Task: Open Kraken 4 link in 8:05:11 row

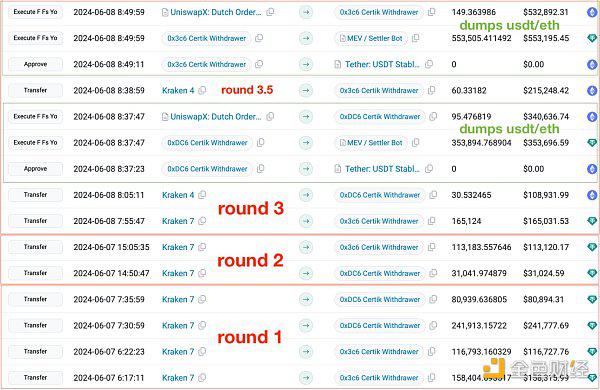Action: [178, 195]
